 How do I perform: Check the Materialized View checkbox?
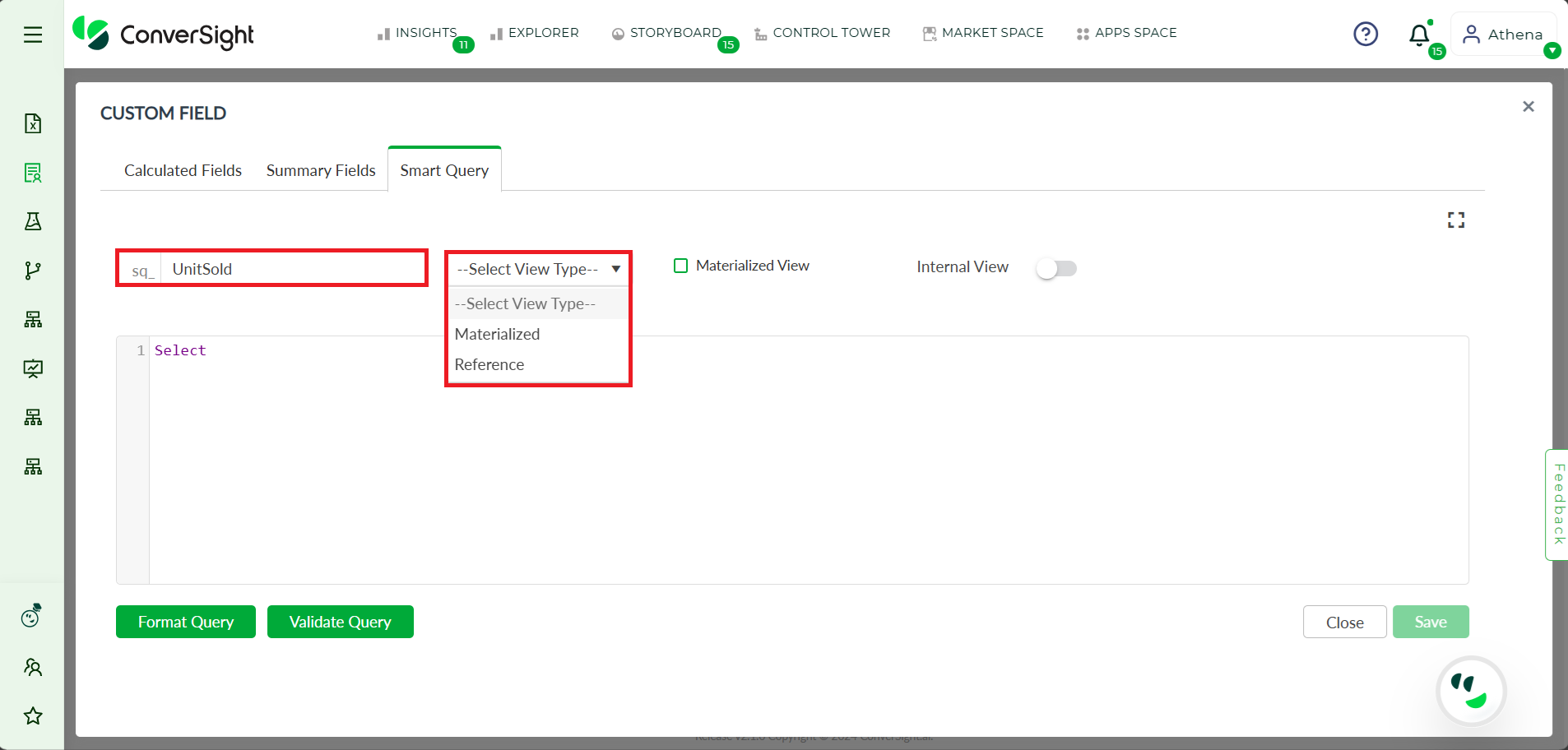tap(681, 266)
